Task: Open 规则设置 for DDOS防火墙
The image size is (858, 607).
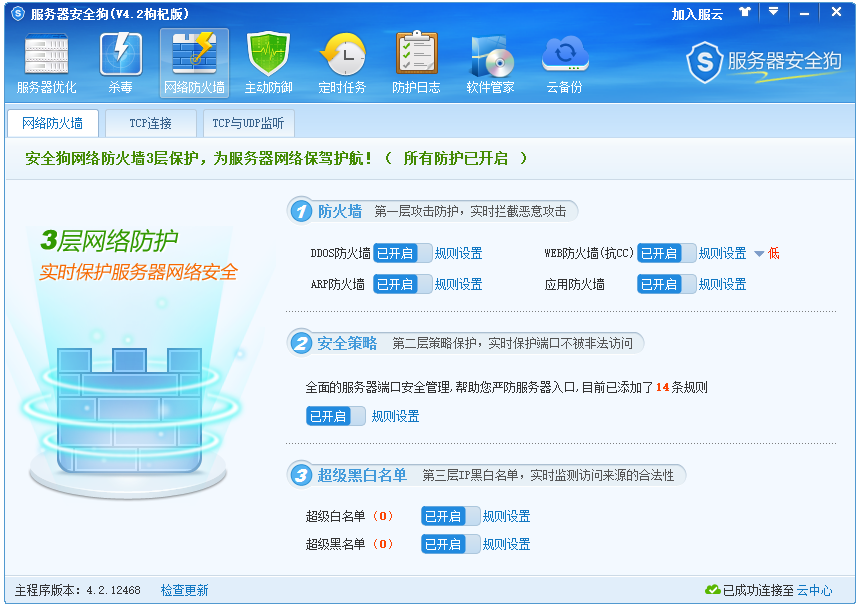Action: click(459, 253)
